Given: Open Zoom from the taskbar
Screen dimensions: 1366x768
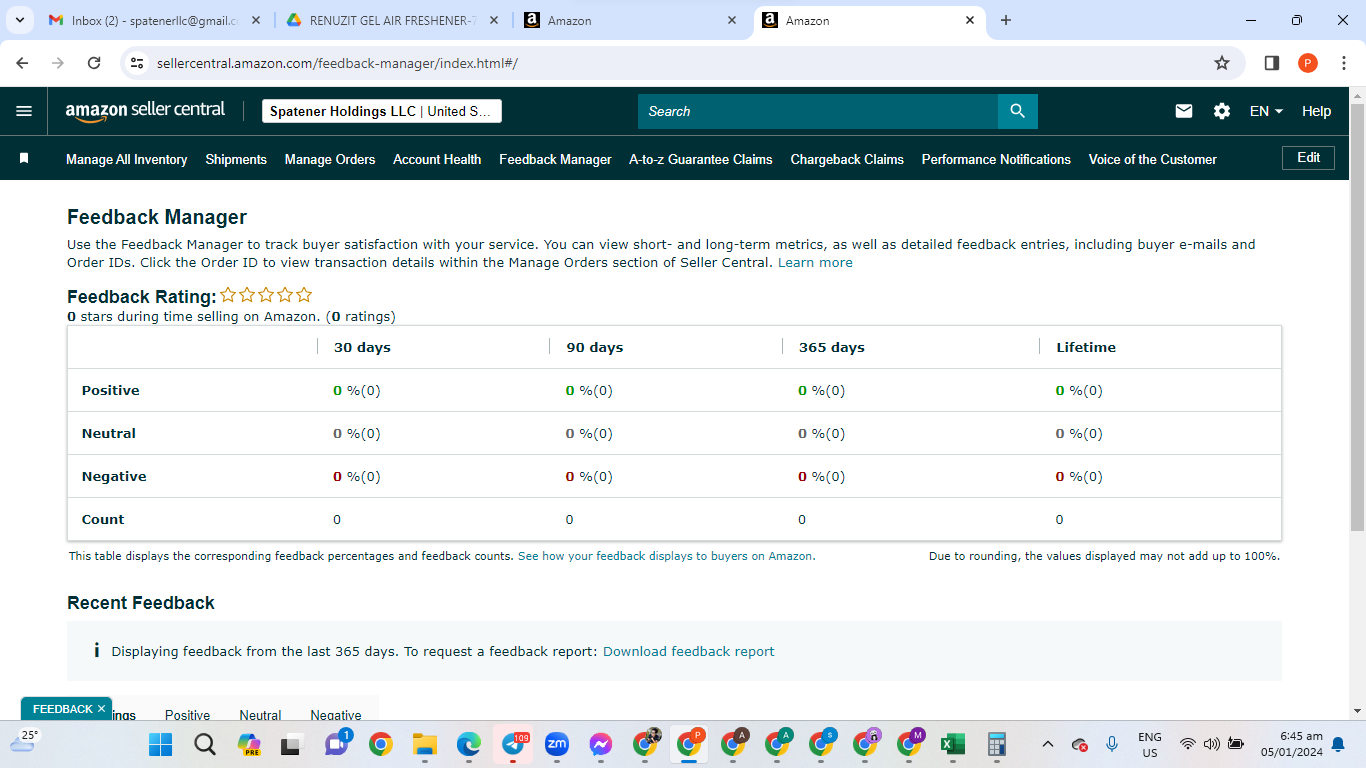Looking at the screenshot, I should 557,744.
